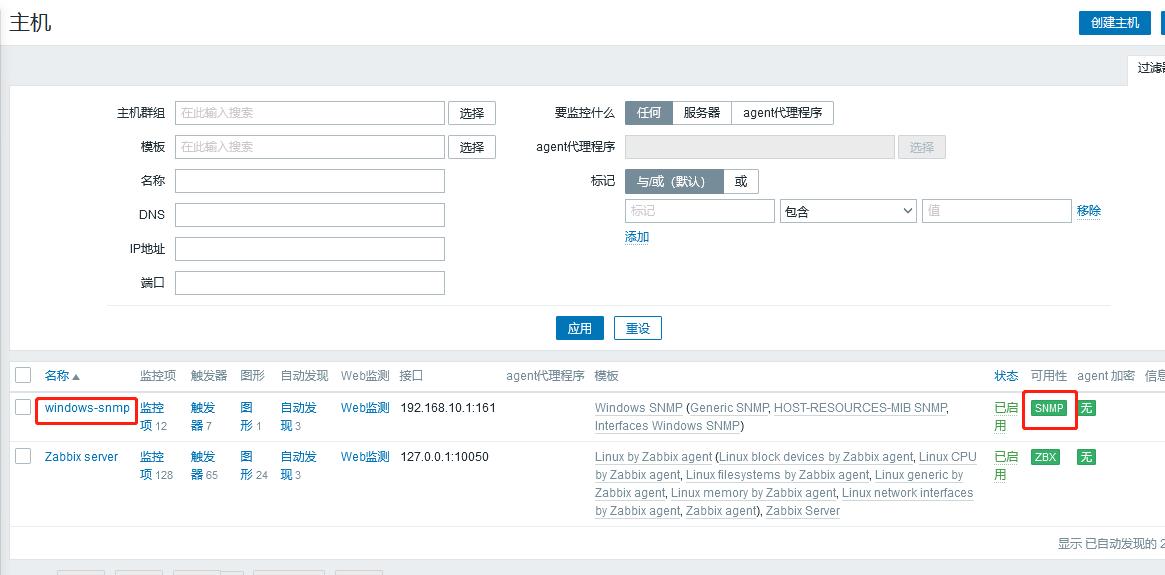Image resolution: width=1165 pixels, height=575 pixels.
Task: Click the 重设 filter button
Action: point(637,328)
